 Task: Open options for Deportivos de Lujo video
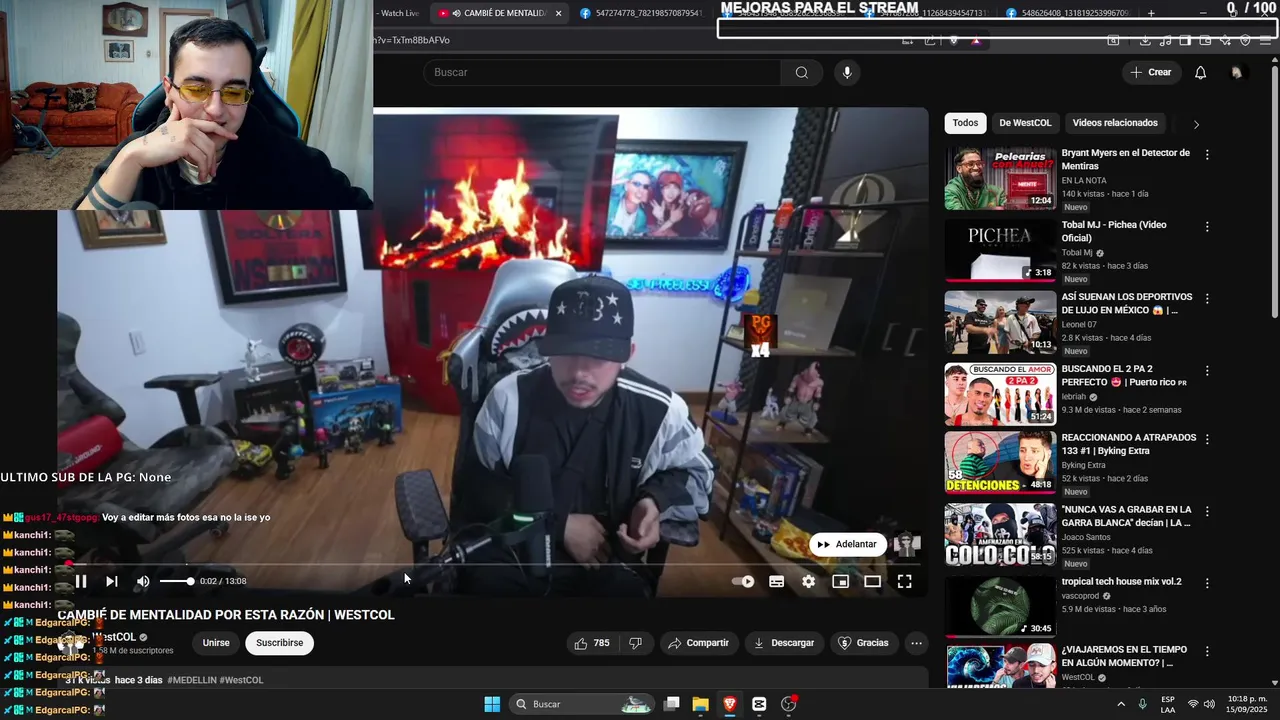click(1207, 299)
